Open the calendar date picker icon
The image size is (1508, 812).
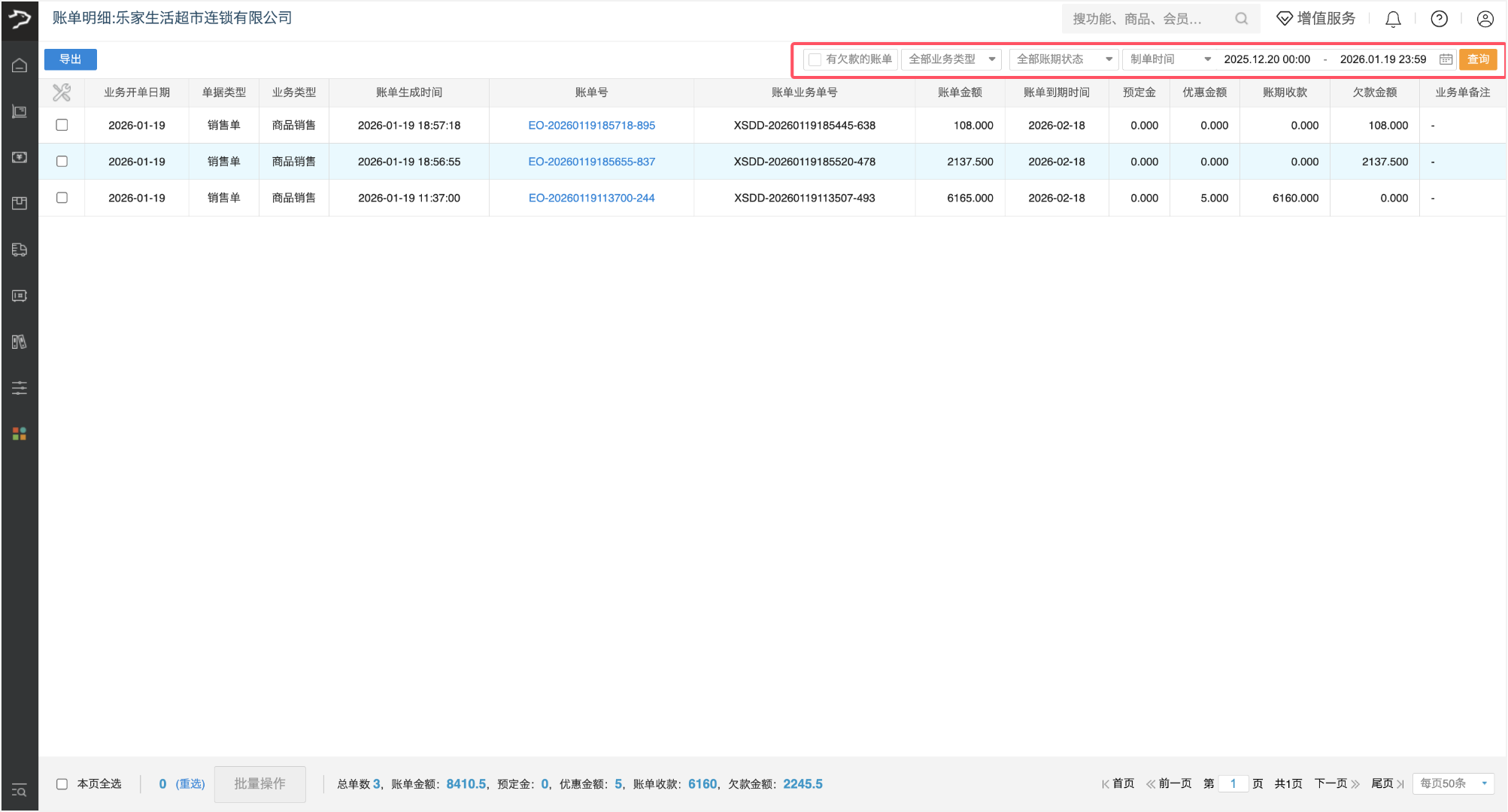pos(1446,59)
